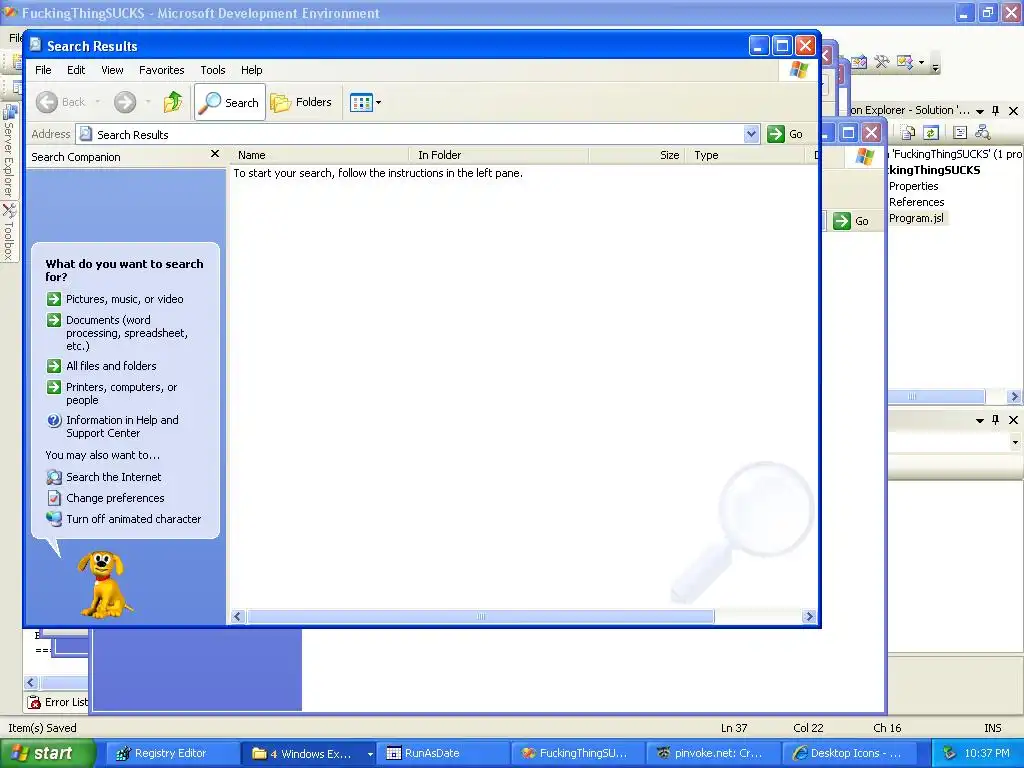Close the Solution Explorer panel
Image resolution: width=1024 pixels, height=768 pixels.
1013,110
